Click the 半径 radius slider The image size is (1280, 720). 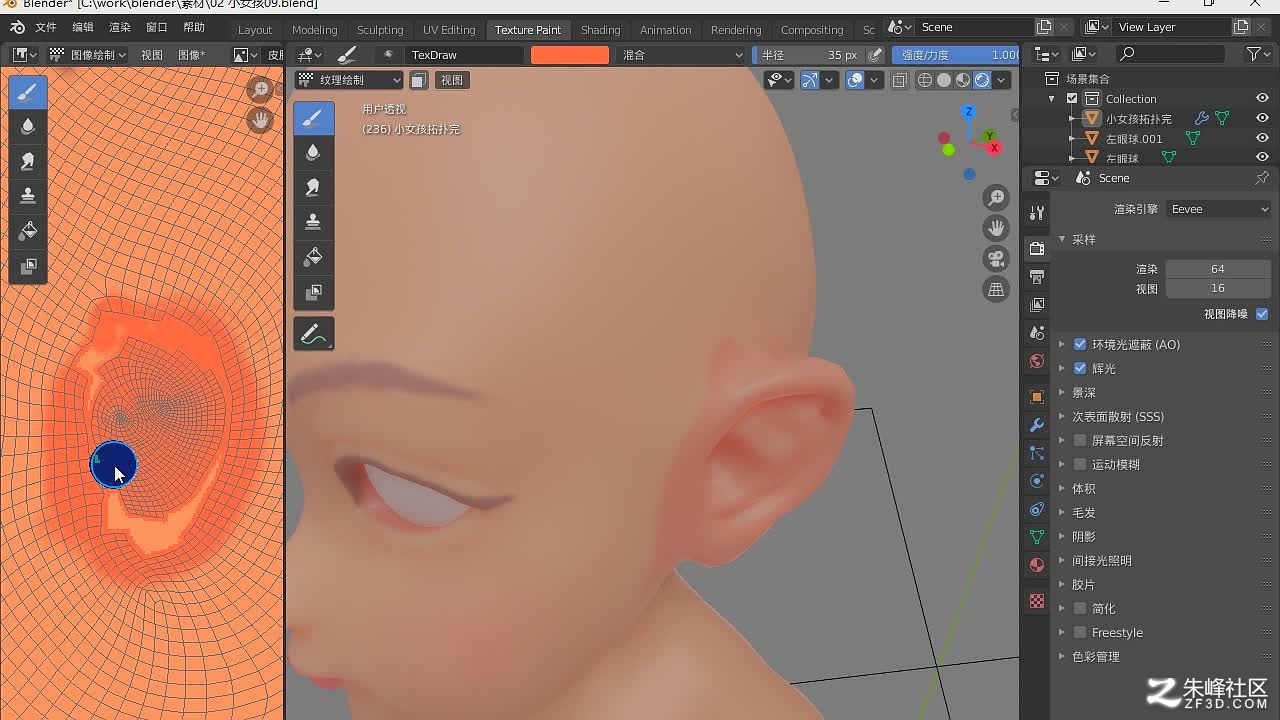click(x=808, y=55)
